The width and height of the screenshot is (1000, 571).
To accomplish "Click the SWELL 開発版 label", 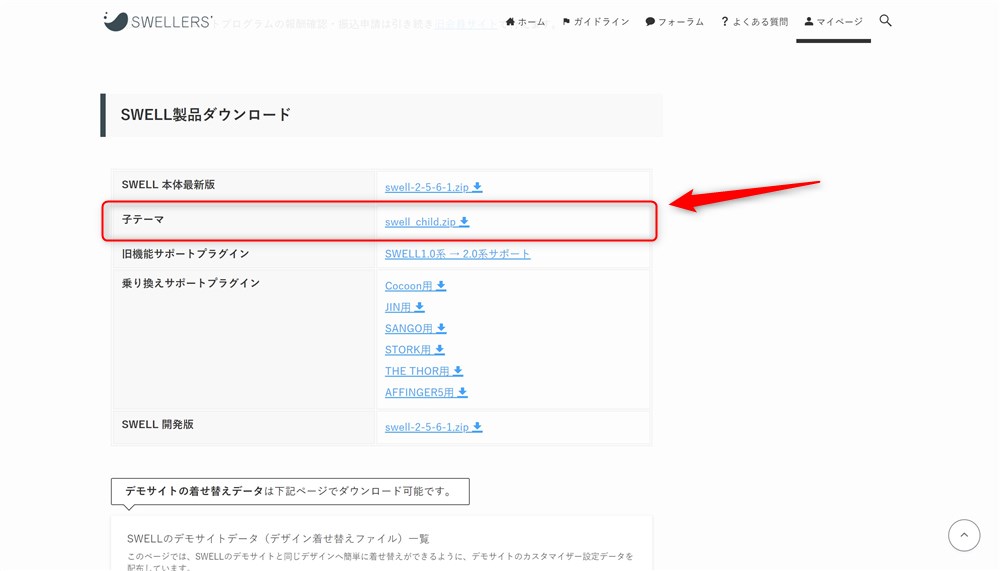I will 158,424.
